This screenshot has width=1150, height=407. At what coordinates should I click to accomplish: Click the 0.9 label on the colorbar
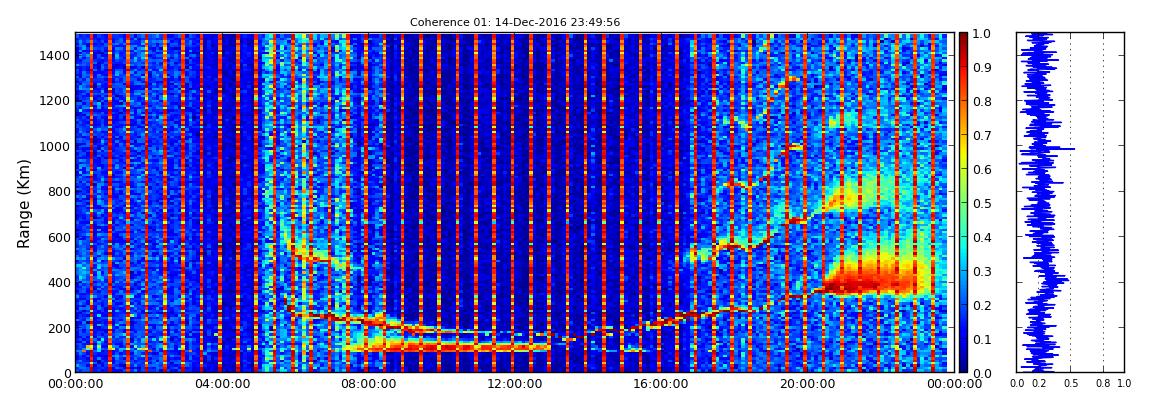(984, 67)
